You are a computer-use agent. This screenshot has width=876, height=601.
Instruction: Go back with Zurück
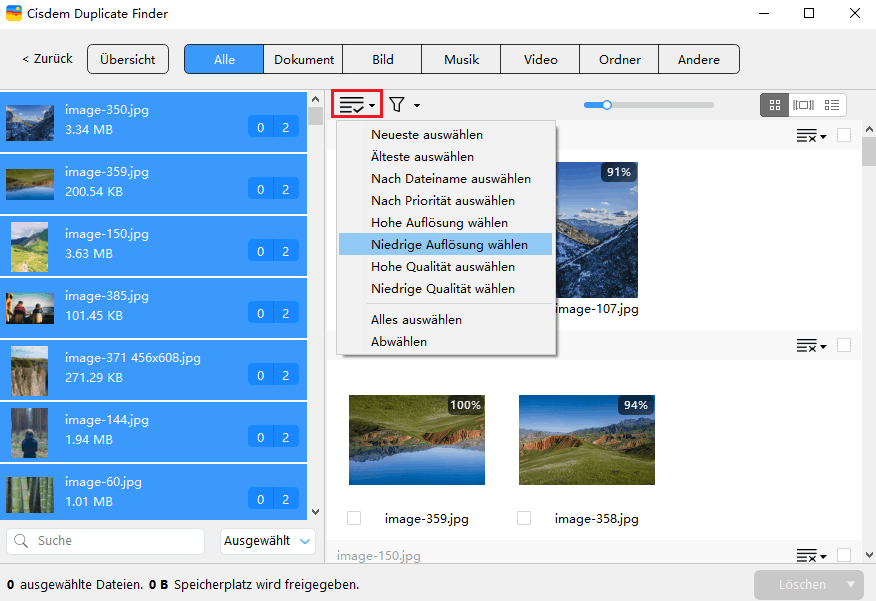point(47,59)
